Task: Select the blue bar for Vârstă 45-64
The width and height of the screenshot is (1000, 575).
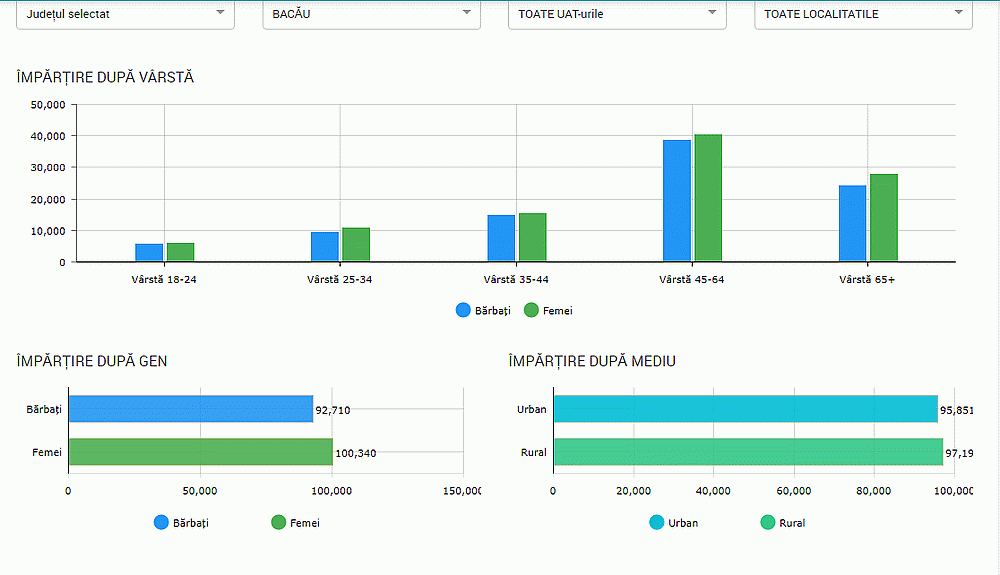Action: pyautogui.click(x=677, y=201)
